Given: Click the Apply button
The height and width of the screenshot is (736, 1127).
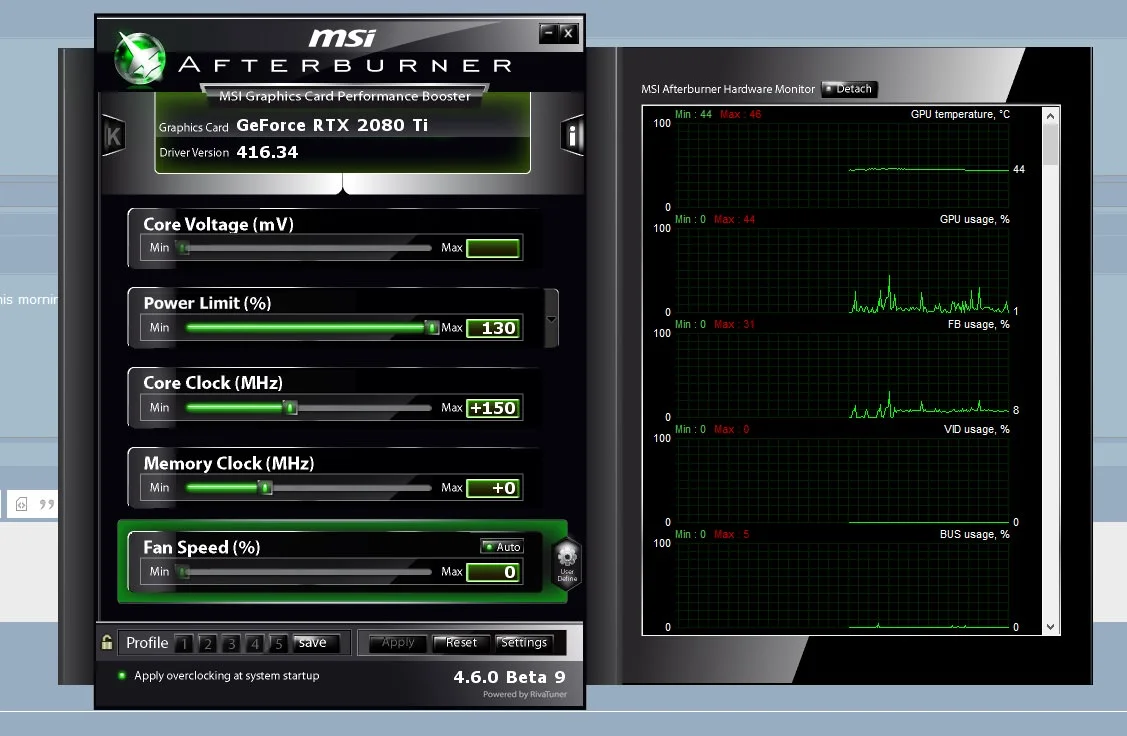Looking at the screenshot, I should click(x=398, y=643).
